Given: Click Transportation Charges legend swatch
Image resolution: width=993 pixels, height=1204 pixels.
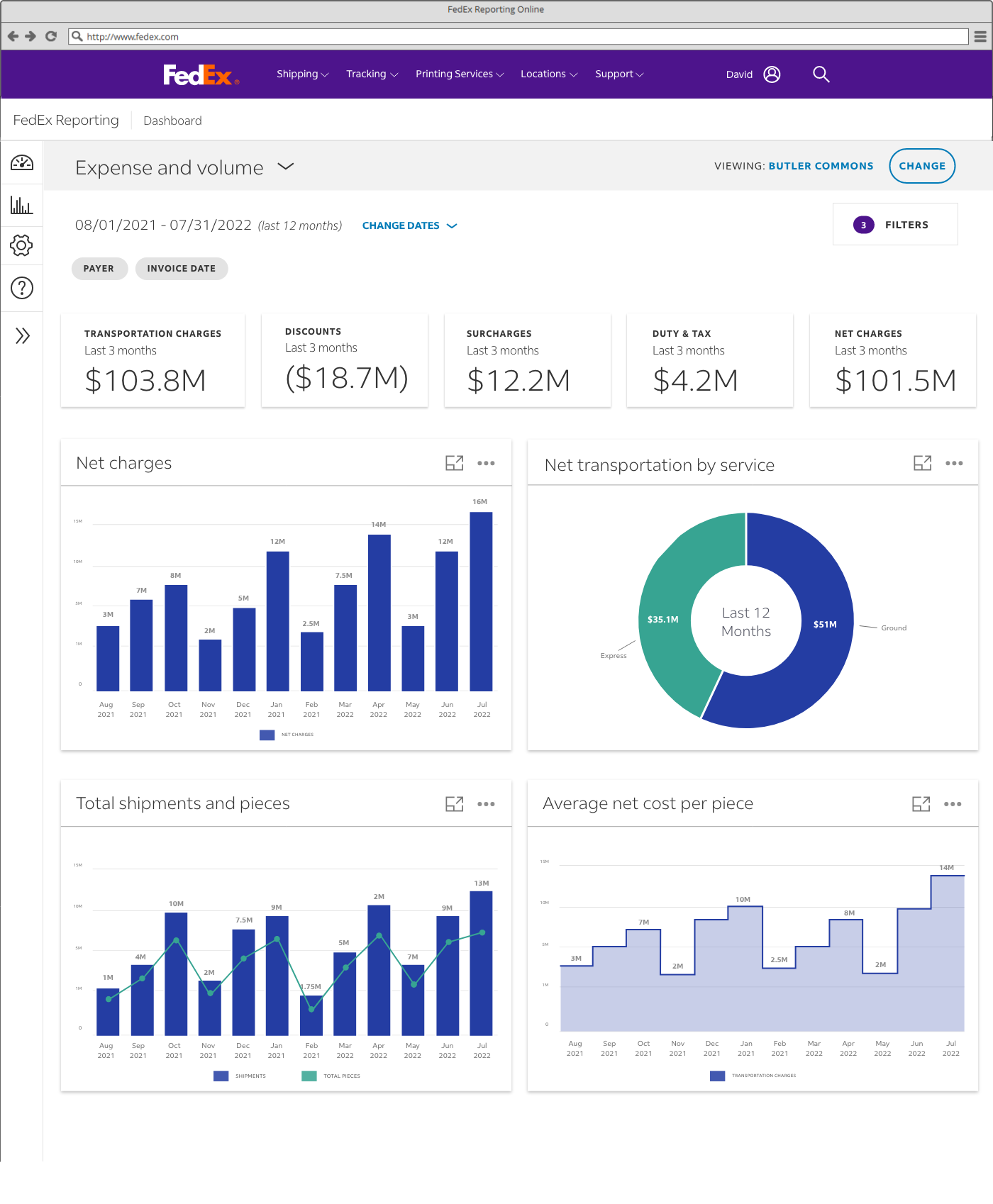Looking at the screenshot, I should tap(718, 1076).
